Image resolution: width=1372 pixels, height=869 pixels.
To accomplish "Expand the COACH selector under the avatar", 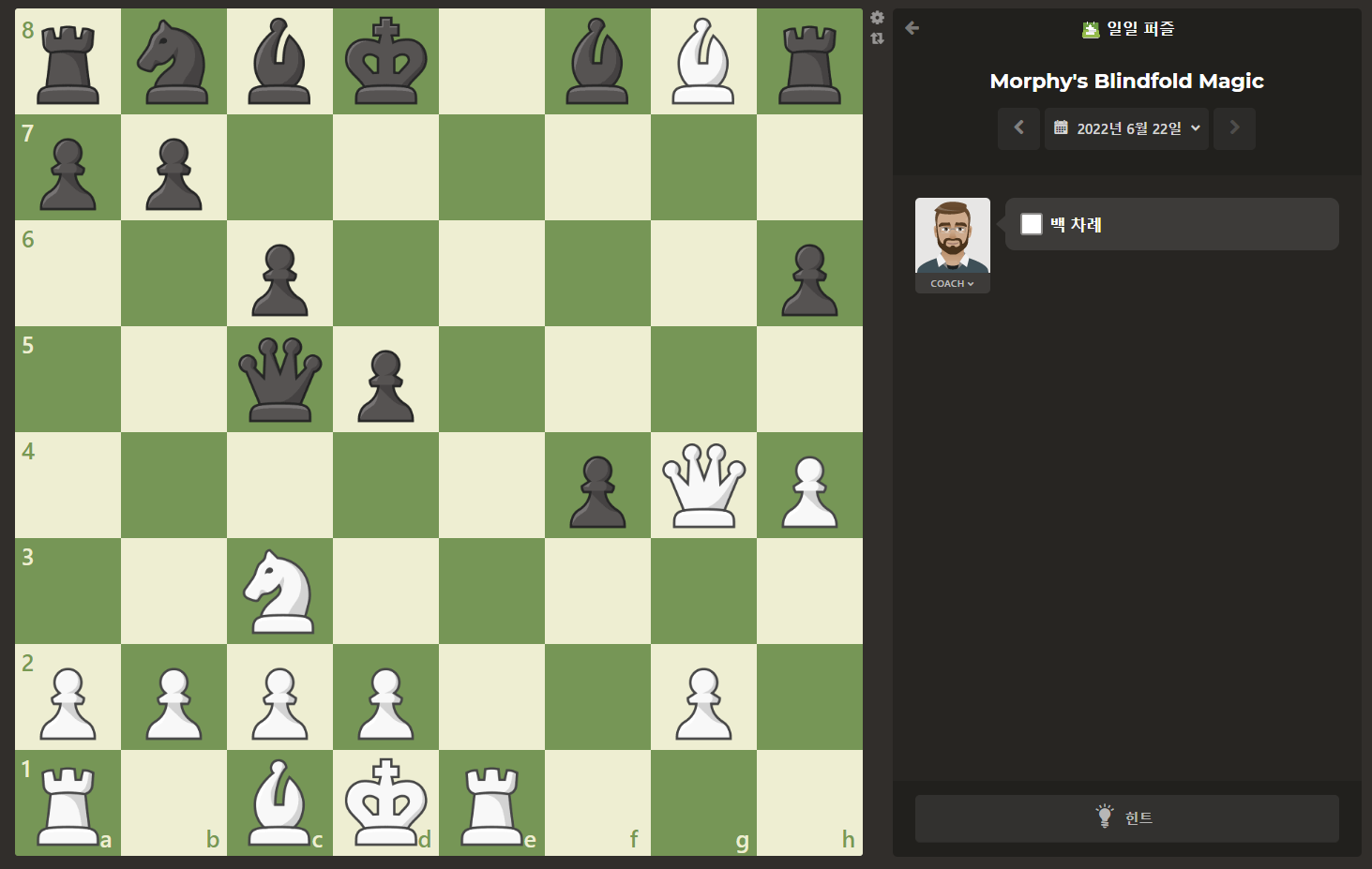I will click(x=953, y=283).
